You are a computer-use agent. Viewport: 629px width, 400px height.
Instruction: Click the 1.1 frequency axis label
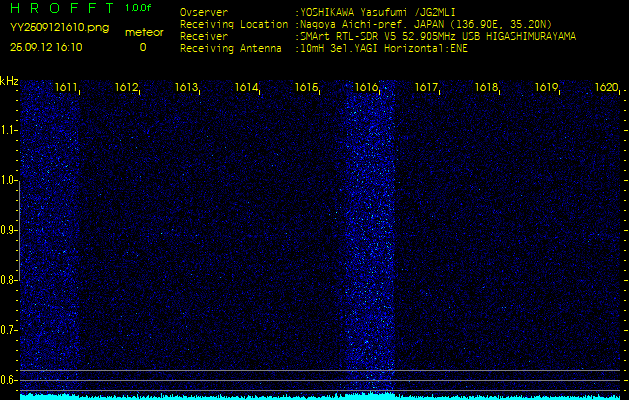coord(8,130)
